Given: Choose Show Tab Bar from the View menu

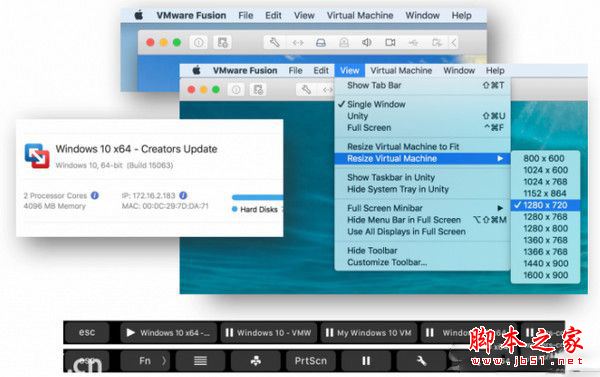Looking at the screenshot, I should click(x=422, y=85).
